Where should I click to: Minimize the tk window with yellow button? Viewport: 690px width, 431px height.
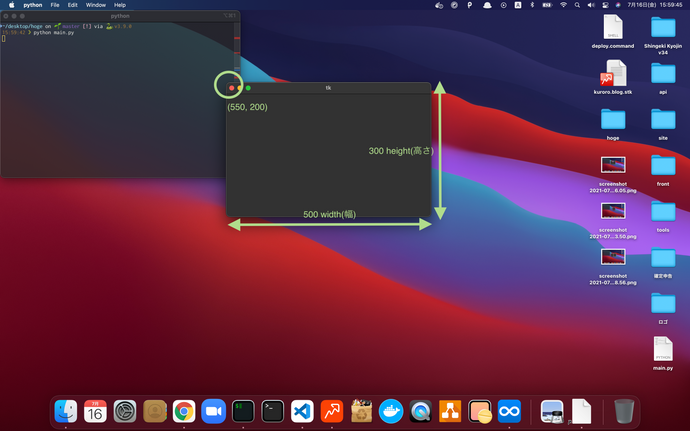pos(240,88)
